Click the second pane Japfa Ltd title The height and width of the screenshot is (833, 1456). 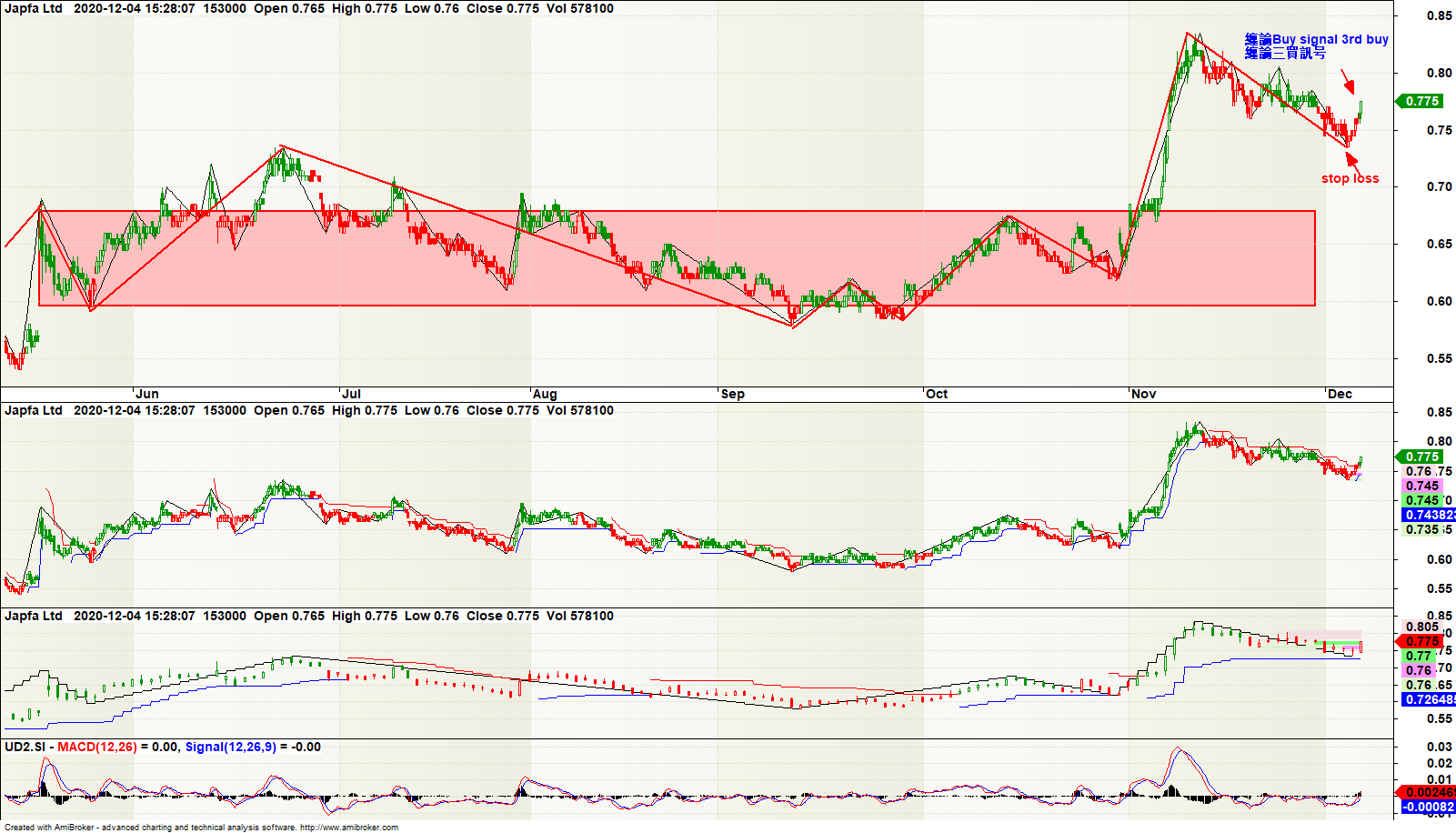pyautogui.click(x=34, y=410)
